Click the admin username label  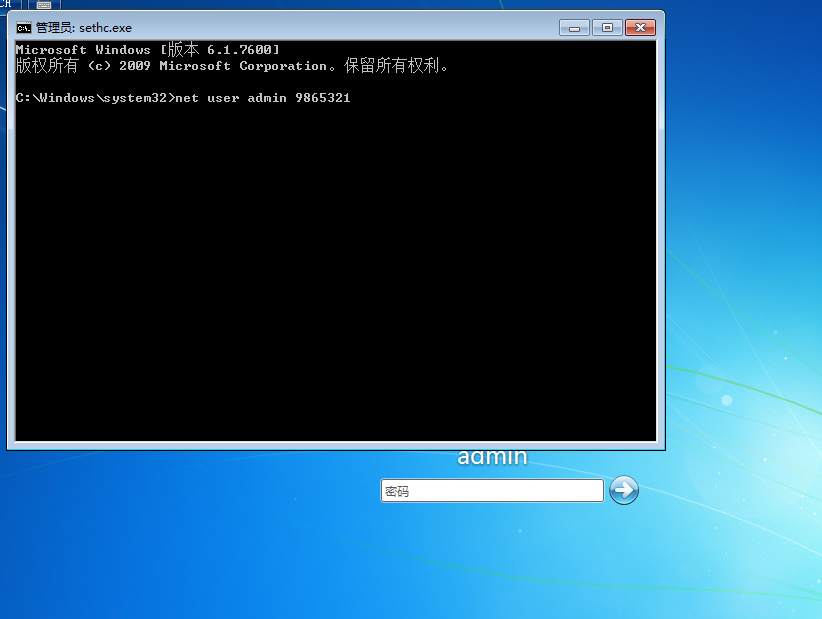pos(492,457)
